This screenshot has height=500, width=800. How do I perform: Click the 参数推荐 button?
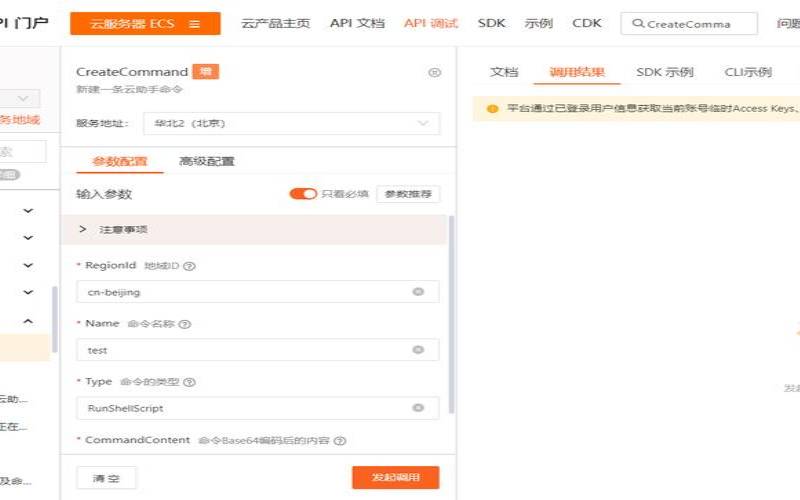pyautogui.click(x=408, y=194)
